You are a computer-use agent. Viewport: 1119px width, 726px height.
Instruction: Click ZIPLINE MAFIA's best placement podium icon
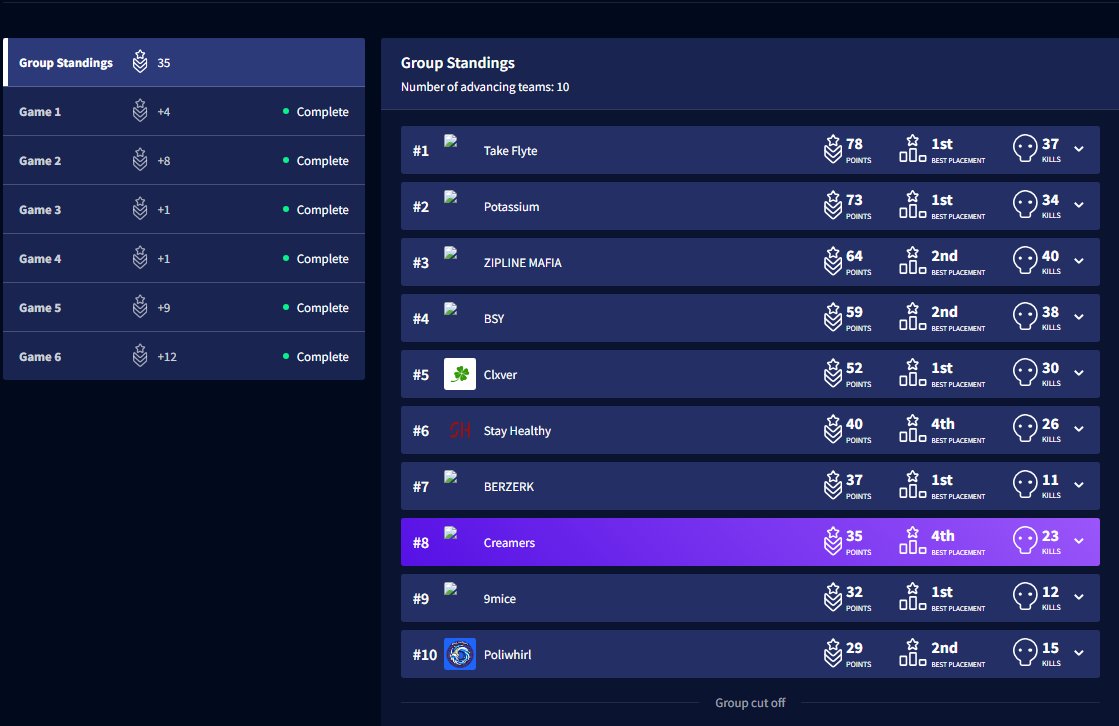pyautogui.click(x=912, y=261)
